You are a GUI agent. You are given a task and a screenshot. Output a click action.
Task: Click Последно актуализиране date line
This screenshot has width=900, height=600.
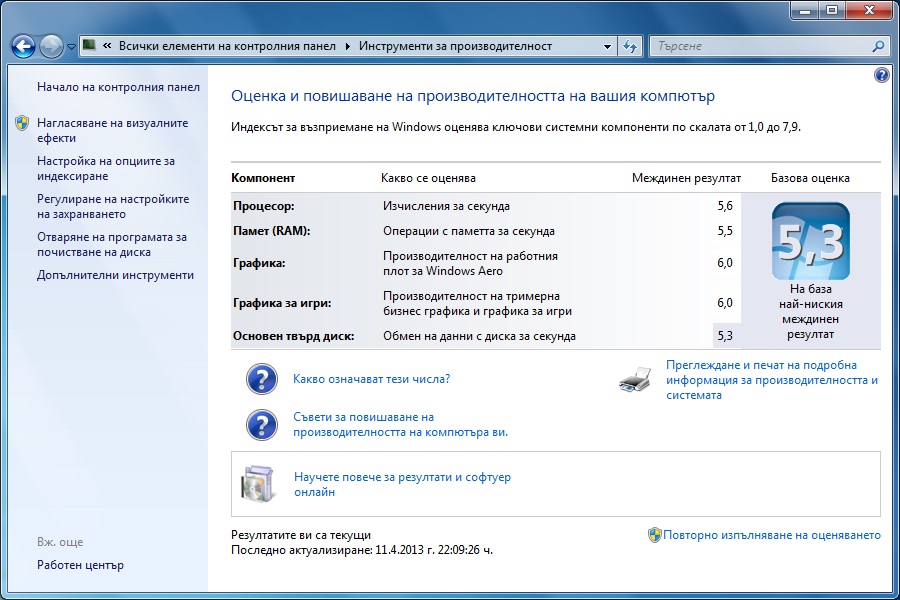click(x=362, y=550)
